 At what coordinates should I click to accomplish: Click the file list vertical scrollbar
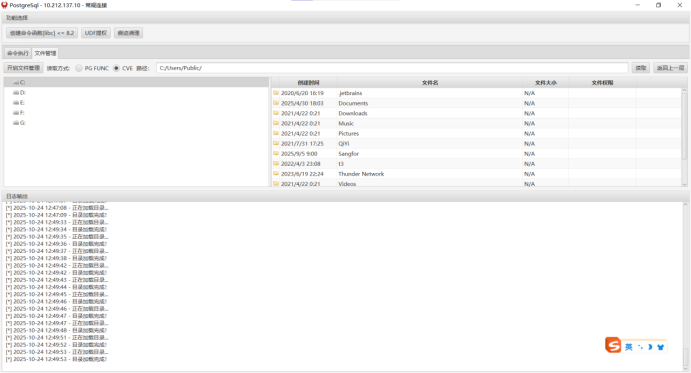pos(684,128)
